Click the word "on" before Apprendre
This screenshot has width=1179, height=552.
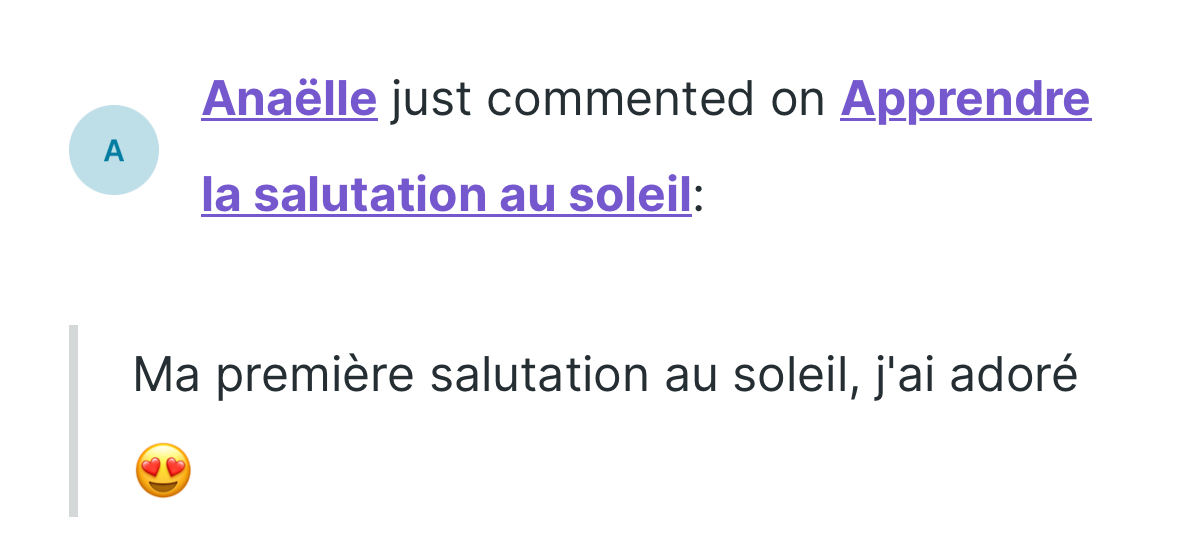click(799, 99)
